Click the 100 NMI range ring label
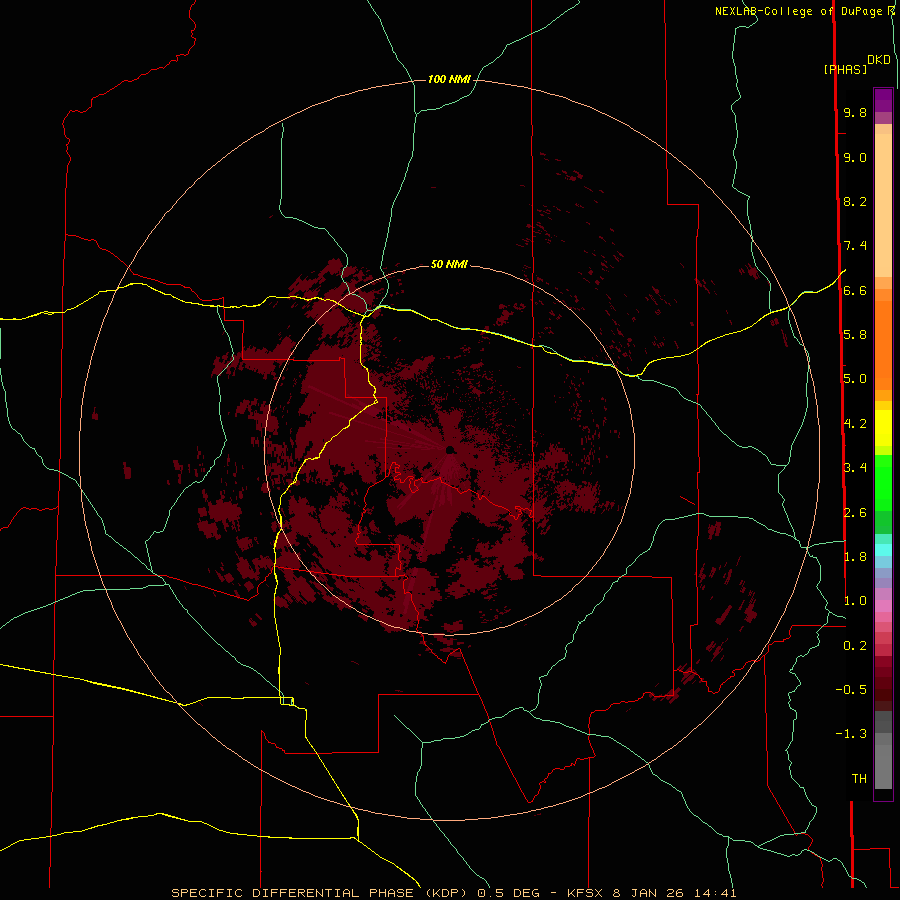Viewport: 900px width, 900px height. coord(449,79)
